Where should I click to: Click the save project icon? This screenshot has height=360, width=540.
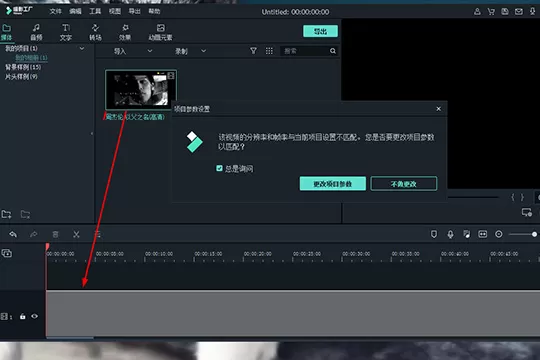(x=505, y=12)
